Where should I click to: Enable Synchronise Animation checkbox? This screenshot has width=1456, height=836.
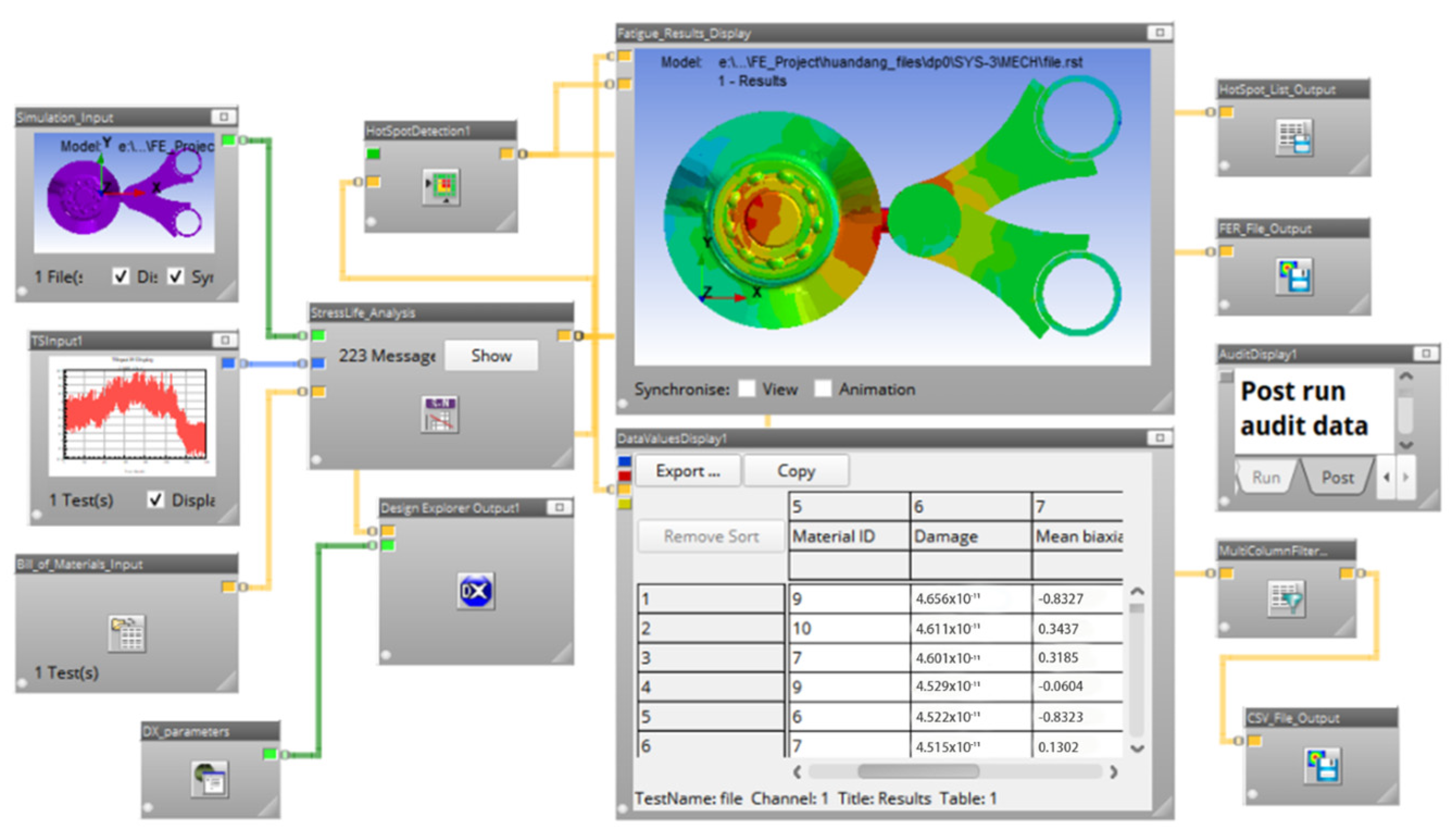click(823, 389)
